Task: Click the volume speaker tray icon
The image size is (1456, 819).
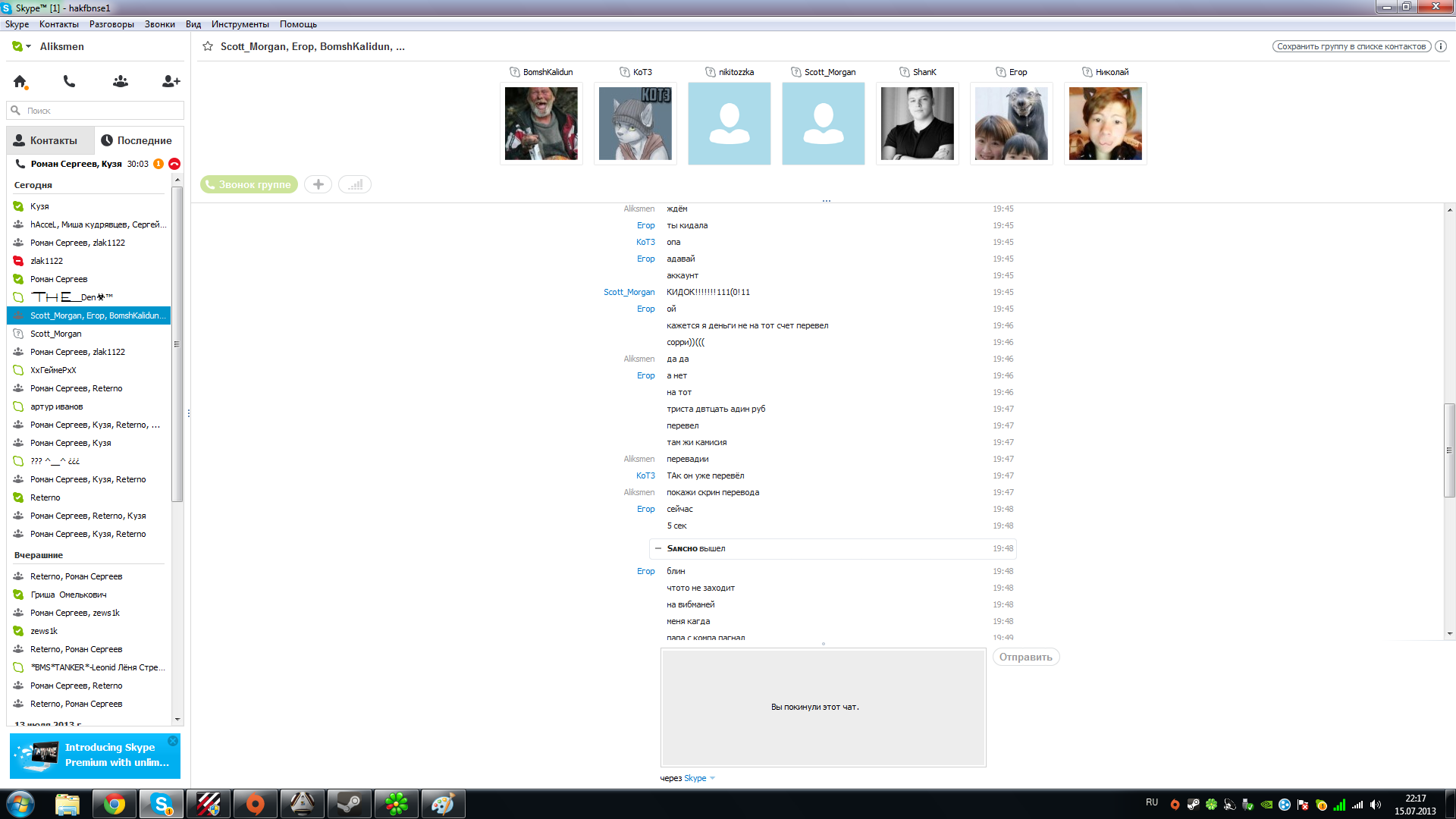Action: pyautogui.click(x=1376, y=805)
